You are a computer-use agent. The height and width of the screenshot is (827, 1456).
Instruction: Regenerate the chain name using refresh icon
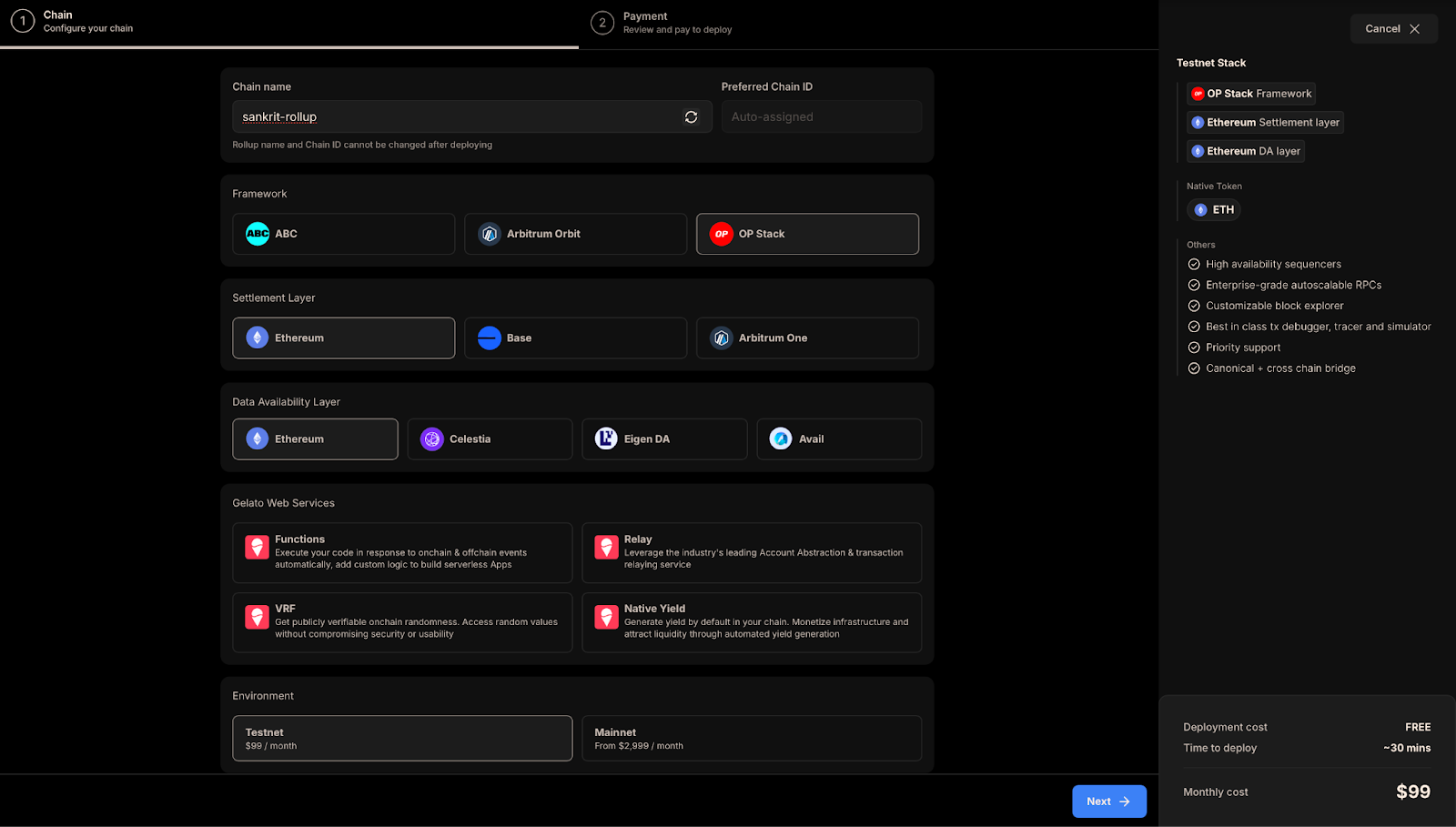point(692,116)
